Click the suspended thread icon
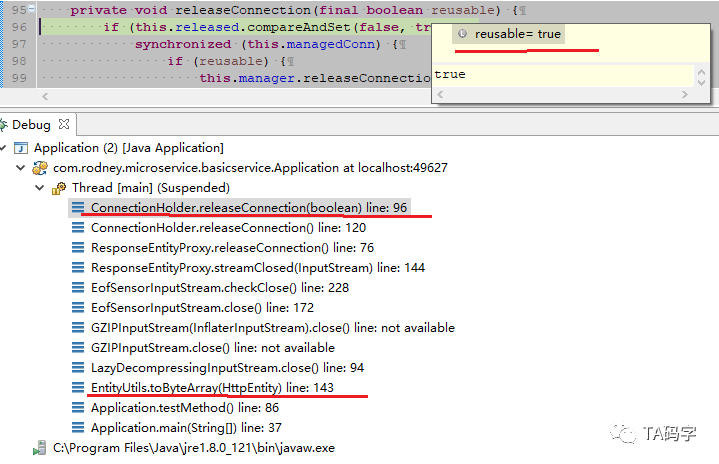719x464 pixels. (59, 188)
